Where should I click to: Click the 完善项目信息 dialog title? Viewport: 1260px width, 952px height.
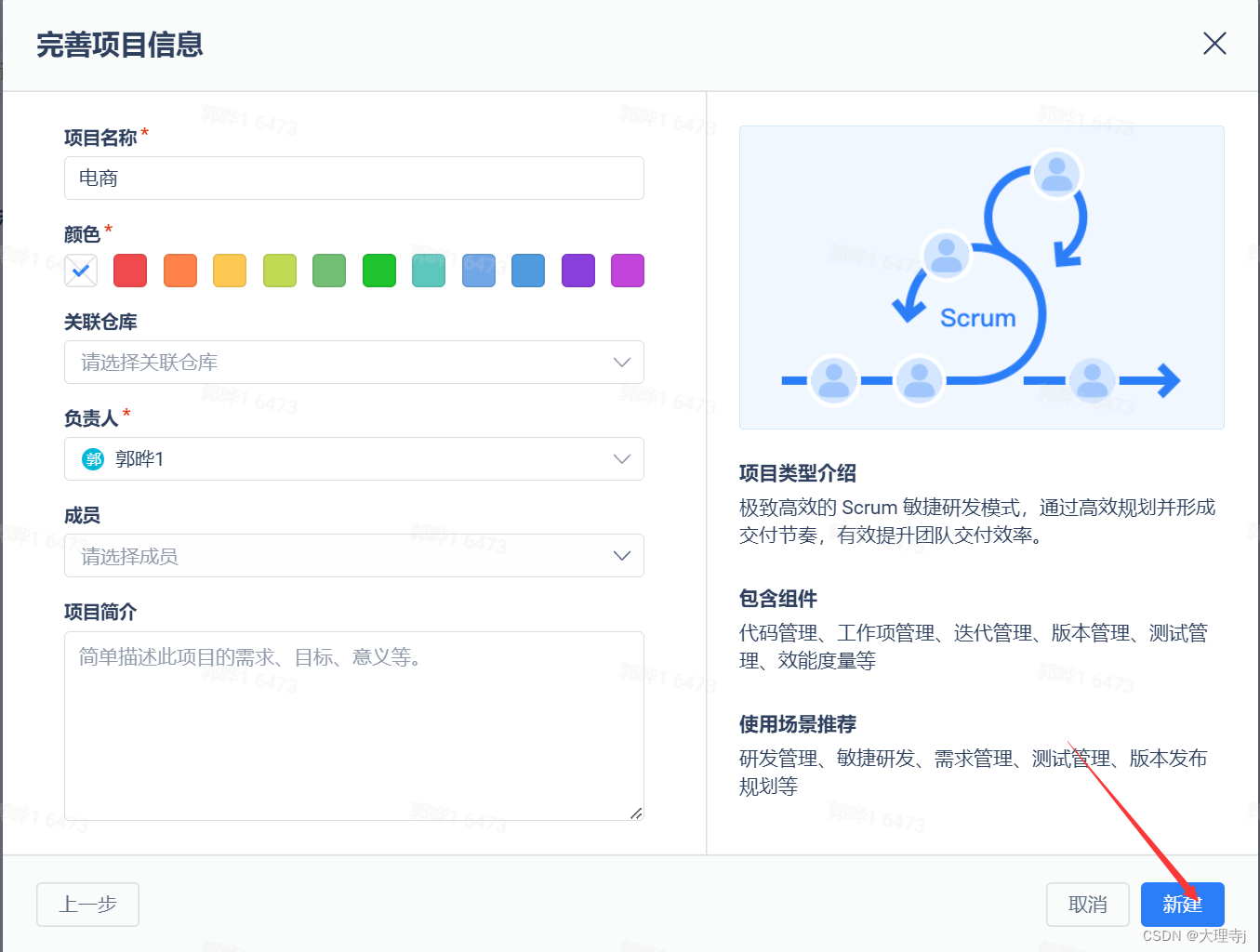pyautogui.click(x=120, y=45)
